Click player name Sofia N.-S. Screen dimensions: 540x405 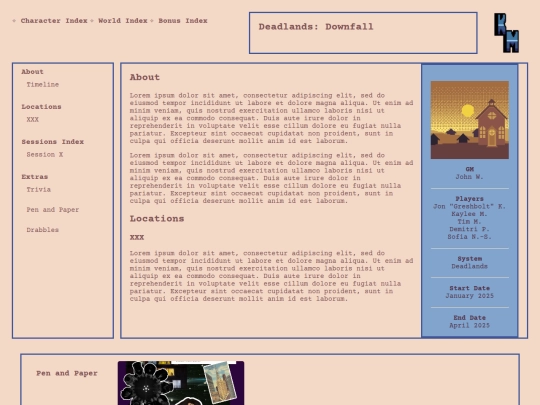coord(469,237)
